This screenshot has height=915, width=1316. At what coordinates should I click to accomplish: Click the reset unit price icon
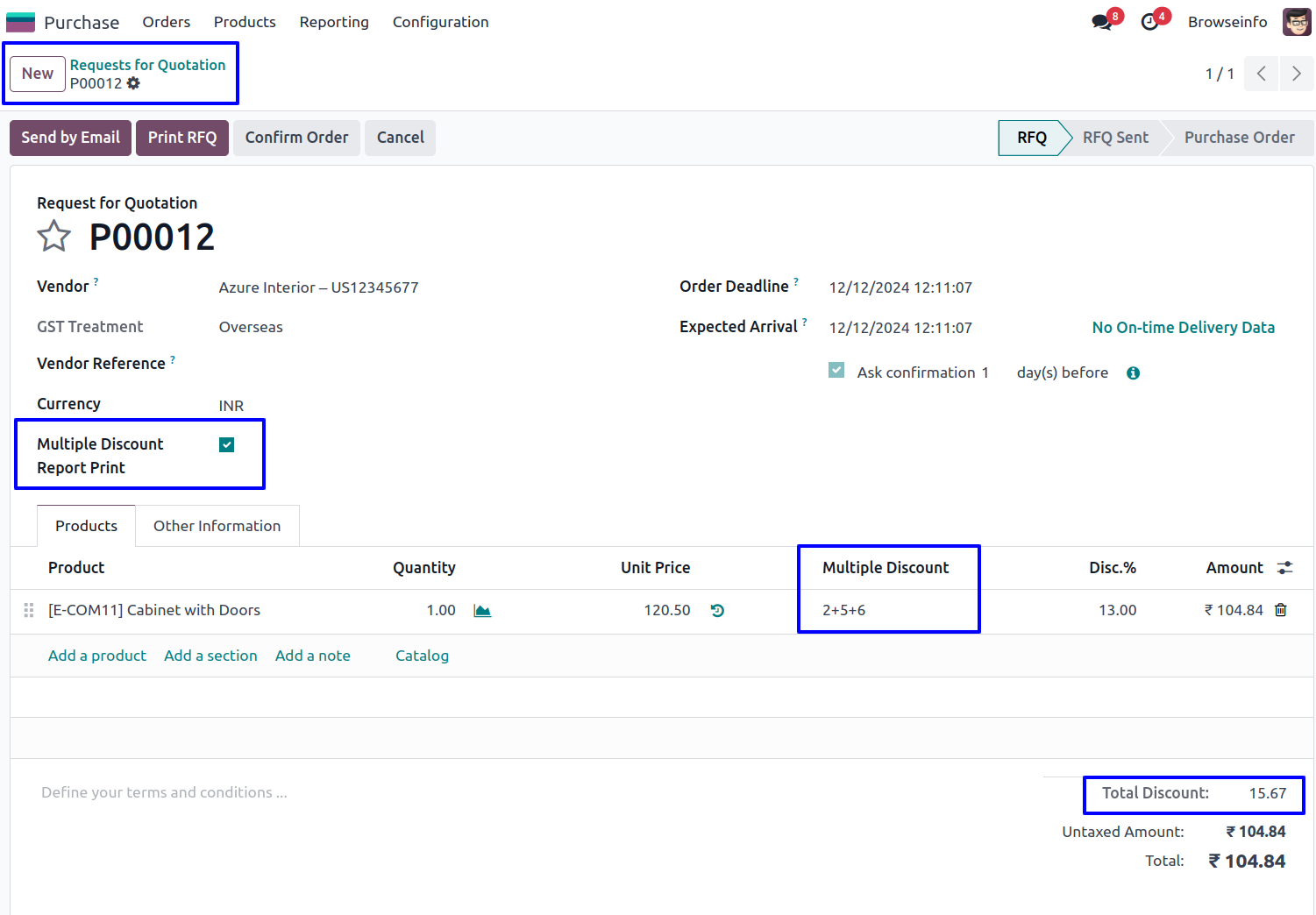(x=717, y=611)
